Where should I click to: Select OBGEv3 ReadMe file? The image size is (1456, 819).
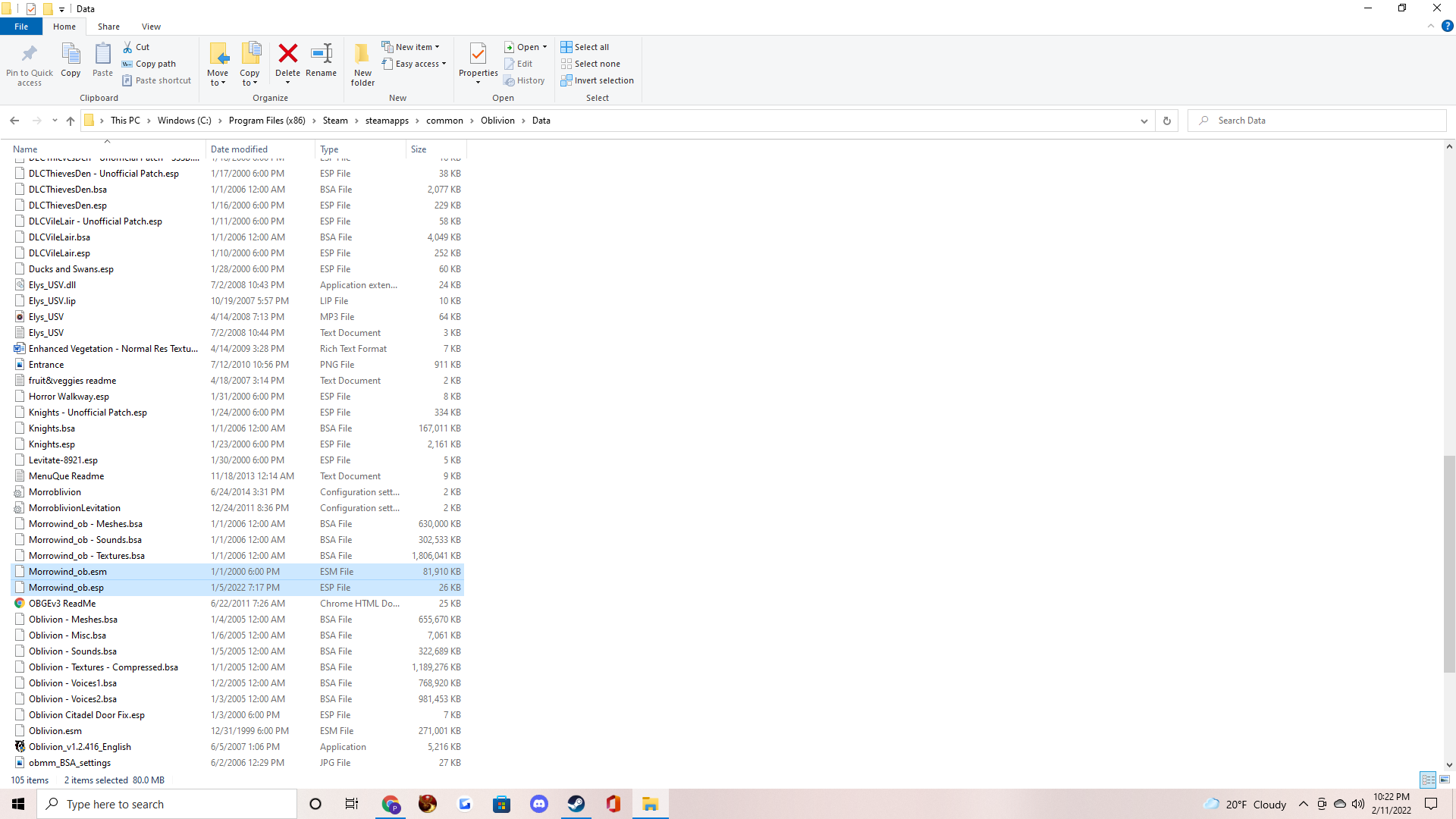237,604
